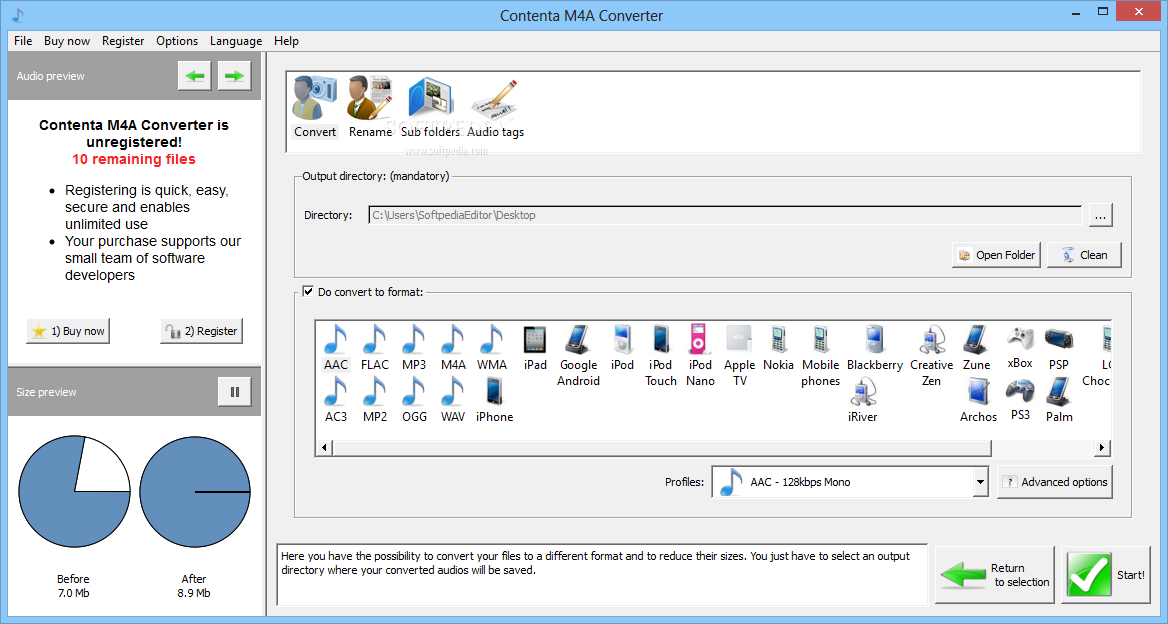Choose the Creative Zen profile
This screenshot has height=624, width=1168.
point(931,356)
